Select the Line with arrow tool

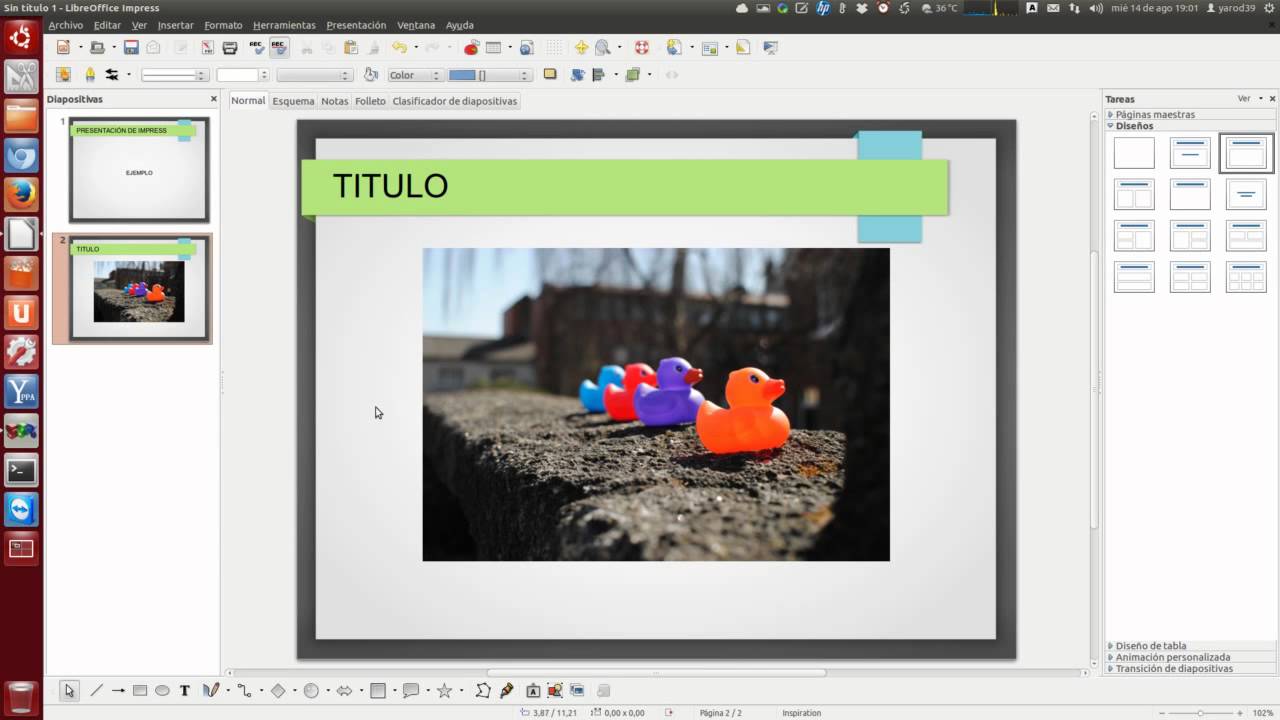pos(118,690)
